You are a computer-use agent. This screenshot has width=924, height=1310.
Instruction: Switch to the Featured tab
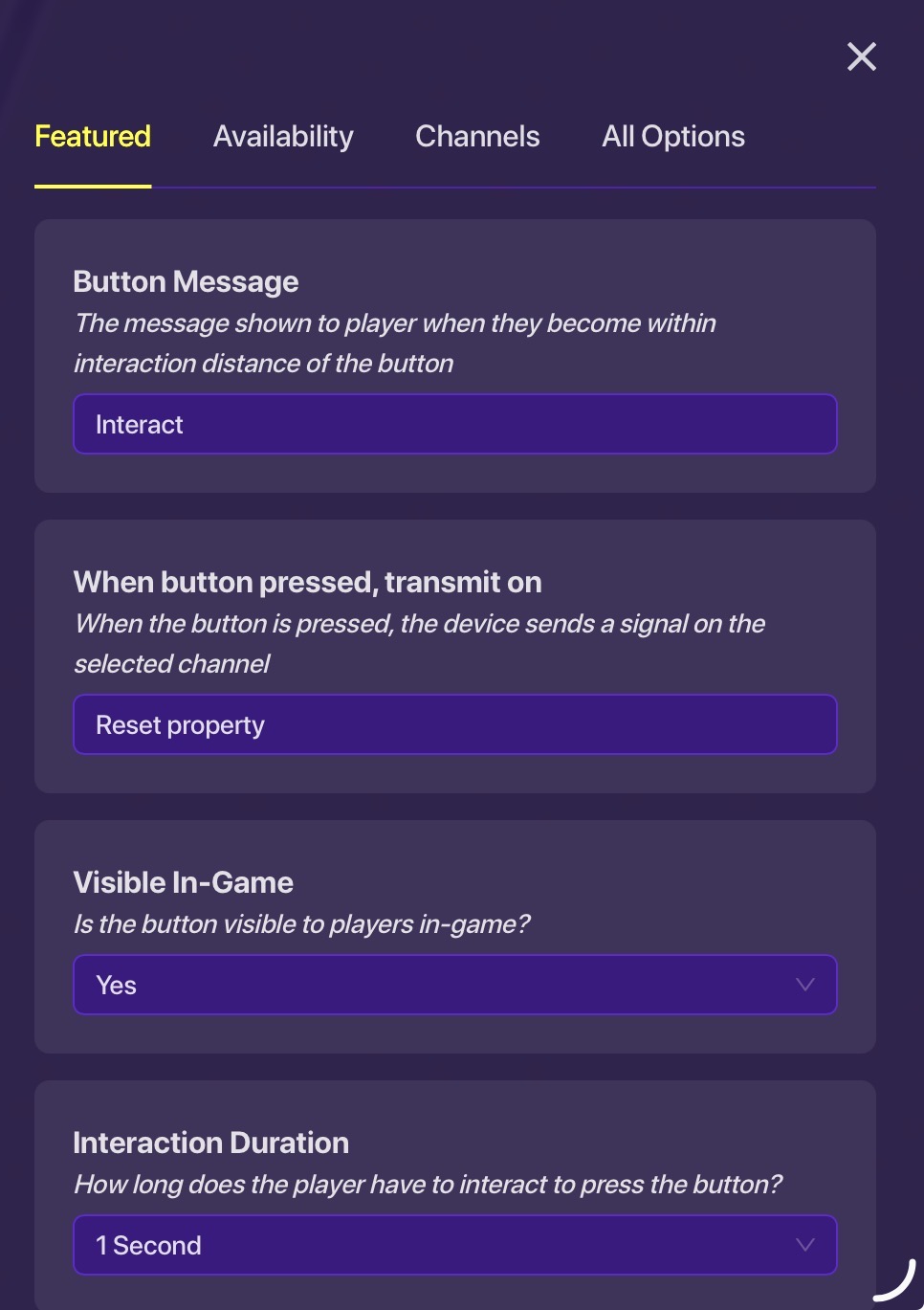(x=93, y=137)
